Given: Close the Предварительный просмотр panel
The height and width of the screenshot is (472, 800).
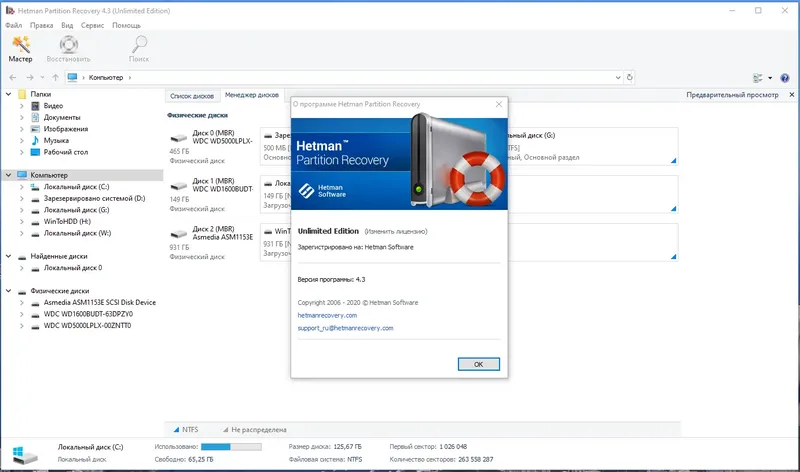Looking at the screenshot, I should [791, 95].
